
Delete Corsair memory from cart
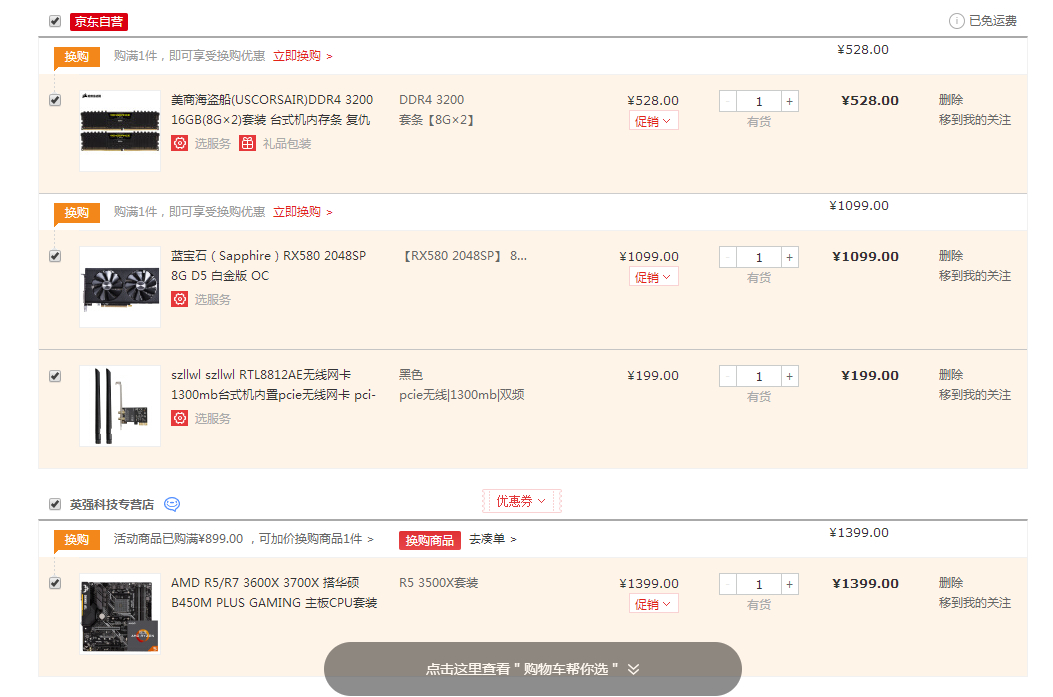[951, 99]
